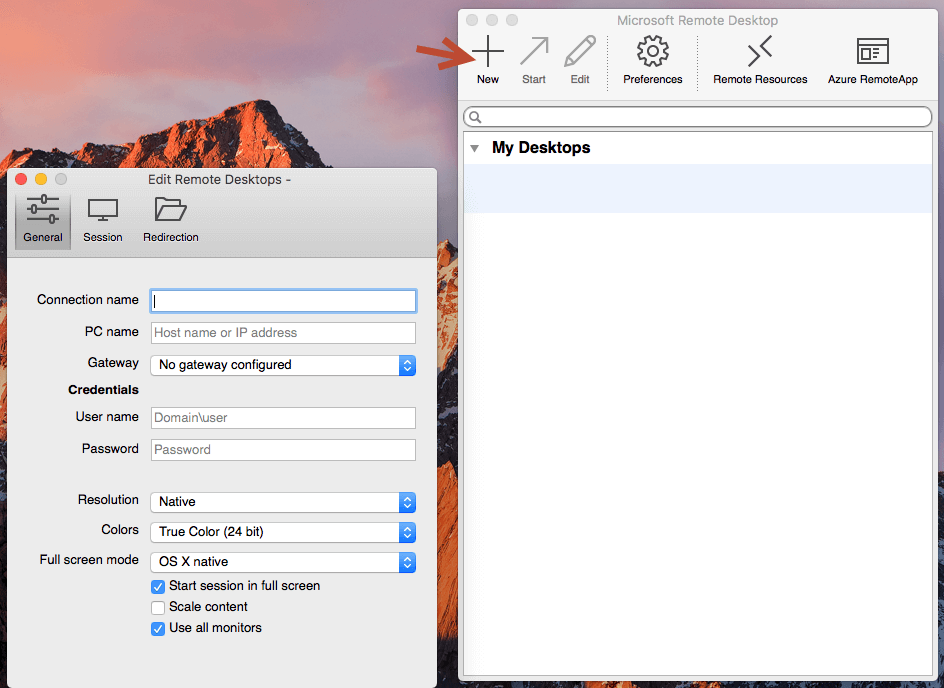Click the My Desktops heading text
944x688 pixels.
pyautogui.click(x=541, y=148)
